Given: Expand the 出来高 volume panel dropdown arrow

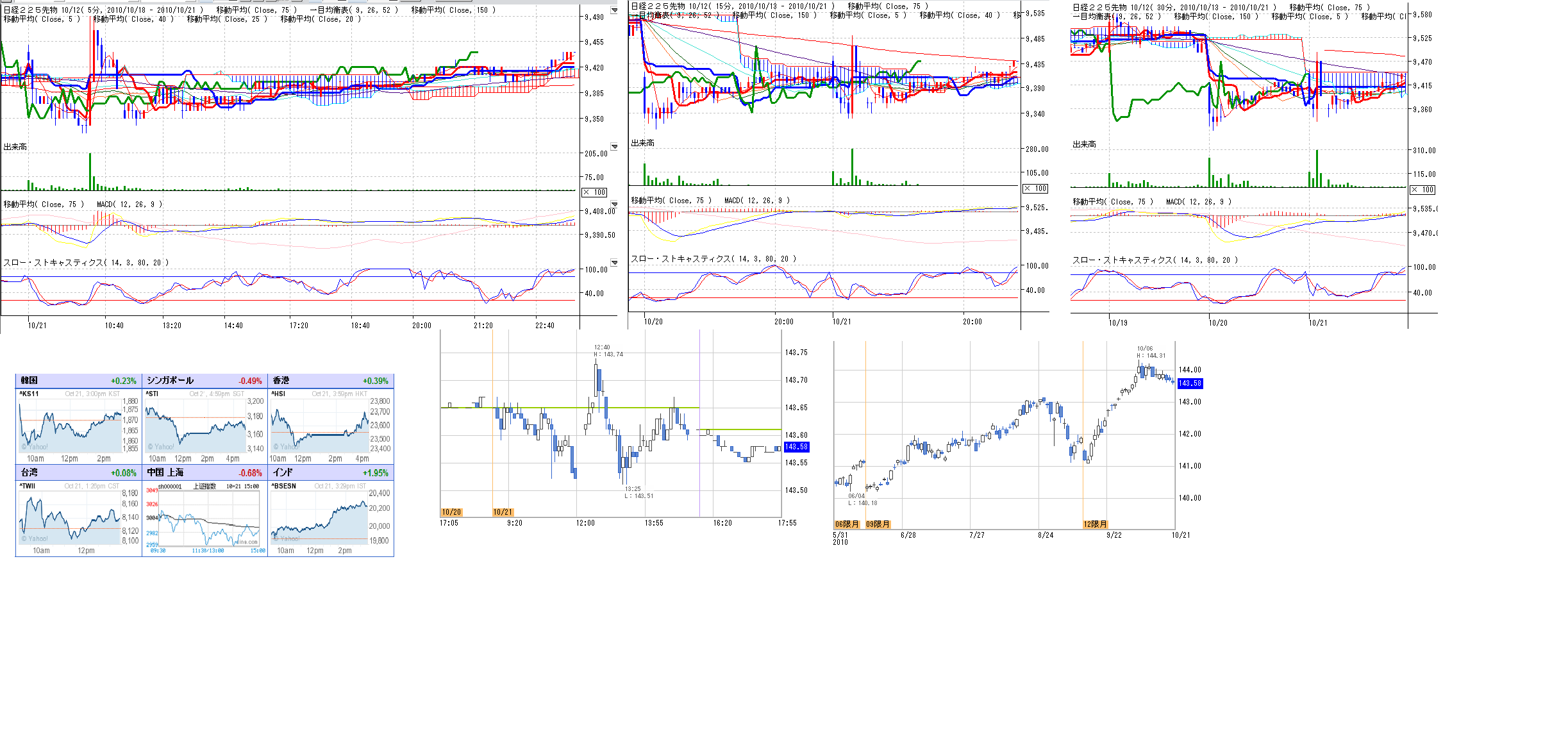Looking at the screenshot, I should 614,147.
